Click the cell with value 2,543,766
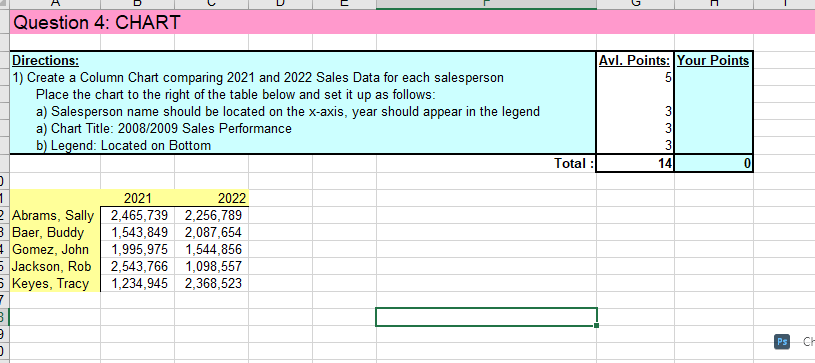Screen dimensions: 815x363 pos(137,266)
